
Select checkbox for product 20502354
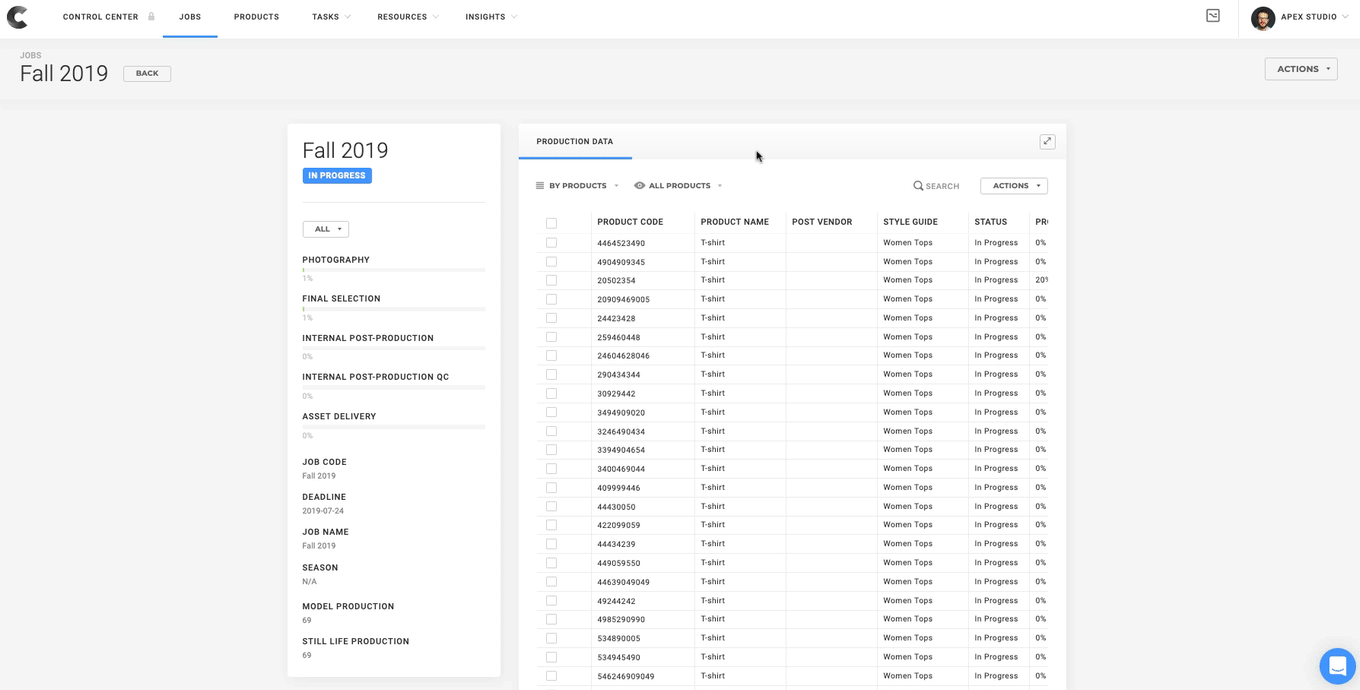click(551, 281)
